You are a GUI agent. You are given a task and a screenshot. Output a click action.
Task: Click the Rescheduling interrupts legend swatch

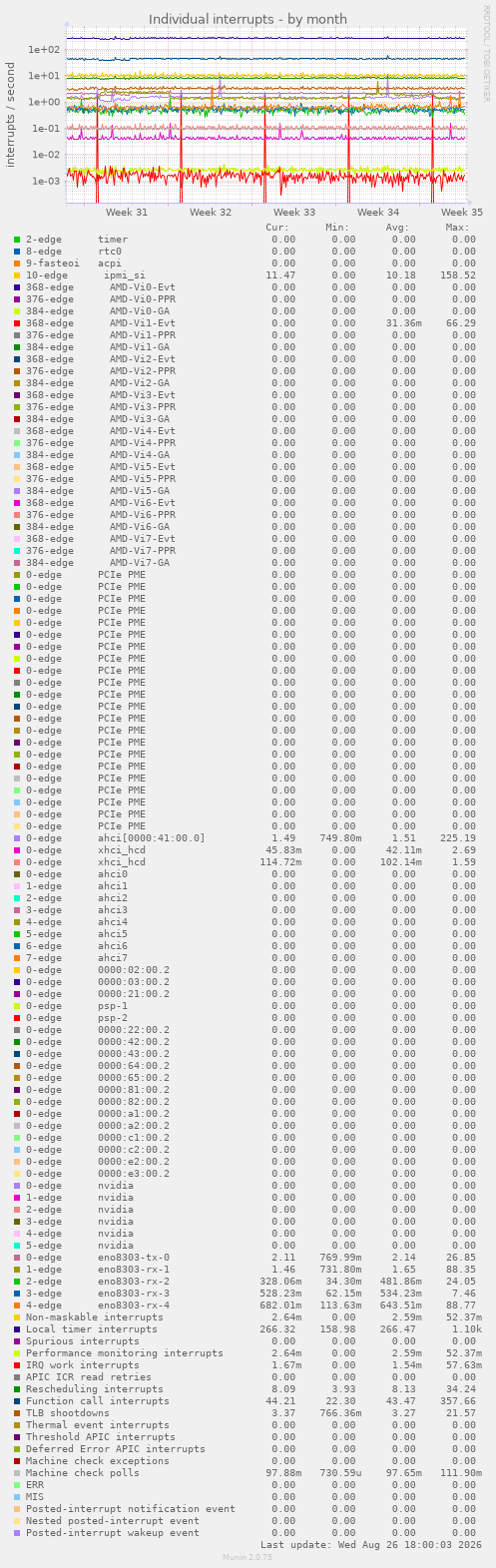pyautogui.click(x=17, y=1389)
